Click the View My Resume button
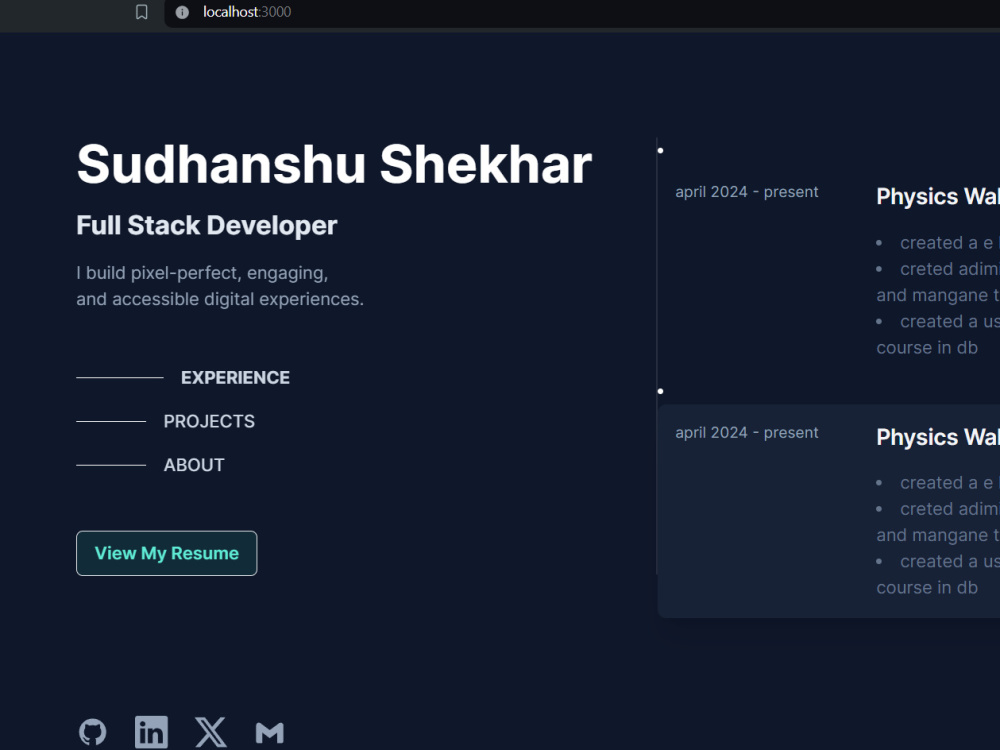1000x750 pixels. tap(166, 552)
